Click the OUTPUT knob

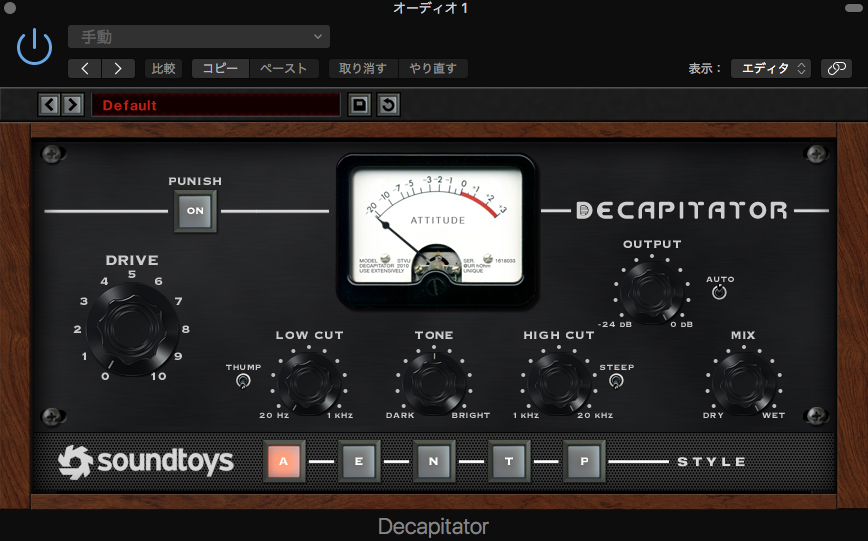click(652, 291)
